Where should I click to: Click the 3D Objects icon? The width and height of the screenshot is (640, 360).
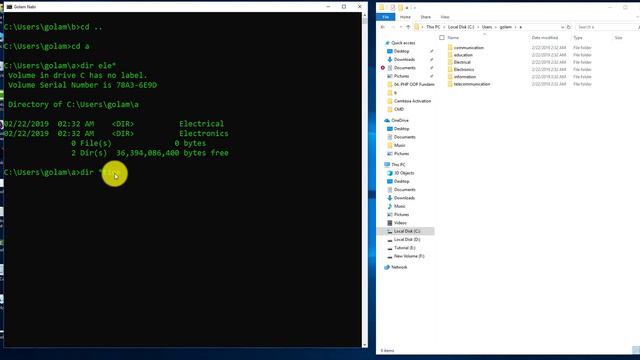pyautogui.click(x=390, y=173)
